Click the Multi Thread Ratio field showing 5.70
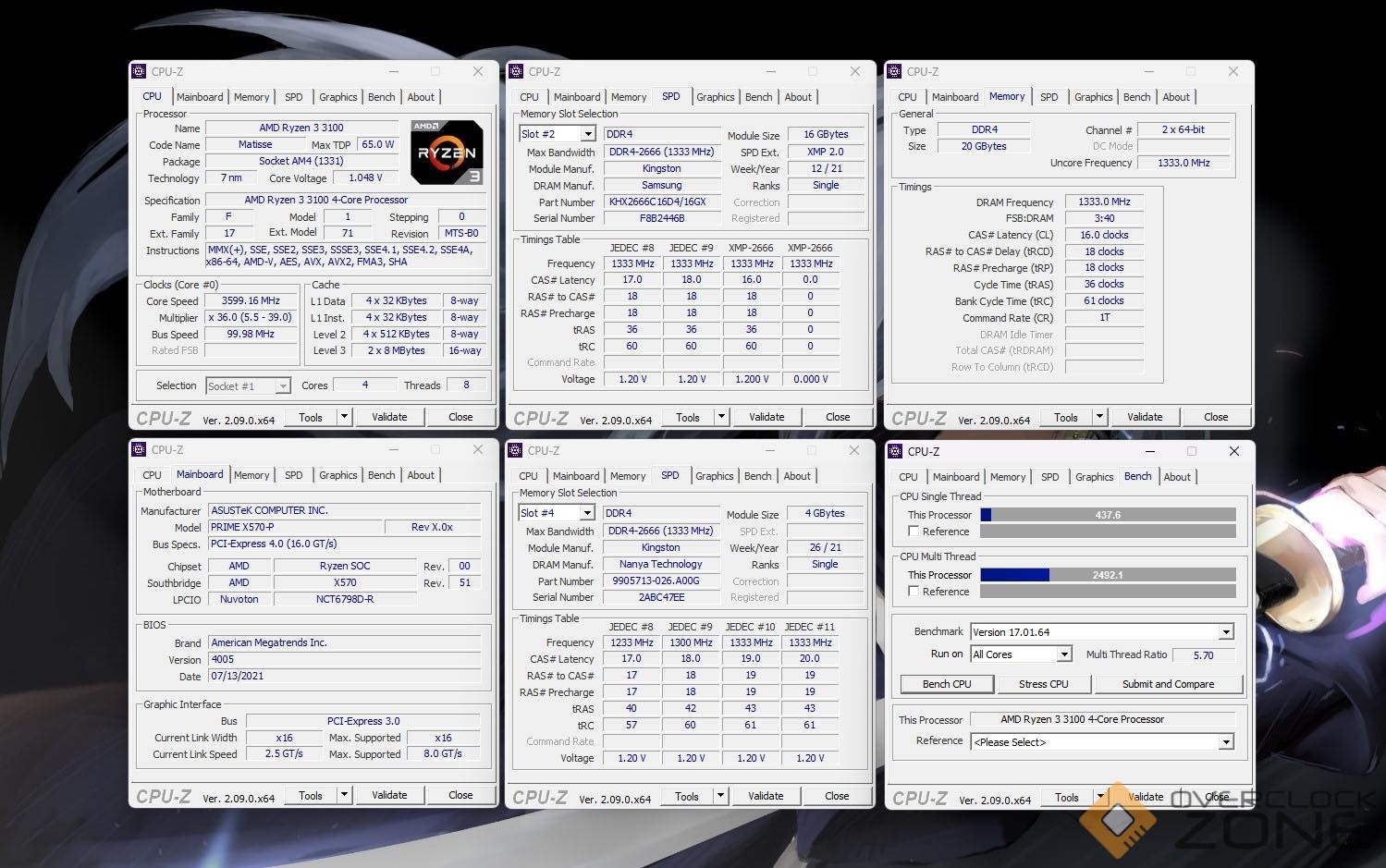Screen dimensions: 1386x868 pos(1203,654)
